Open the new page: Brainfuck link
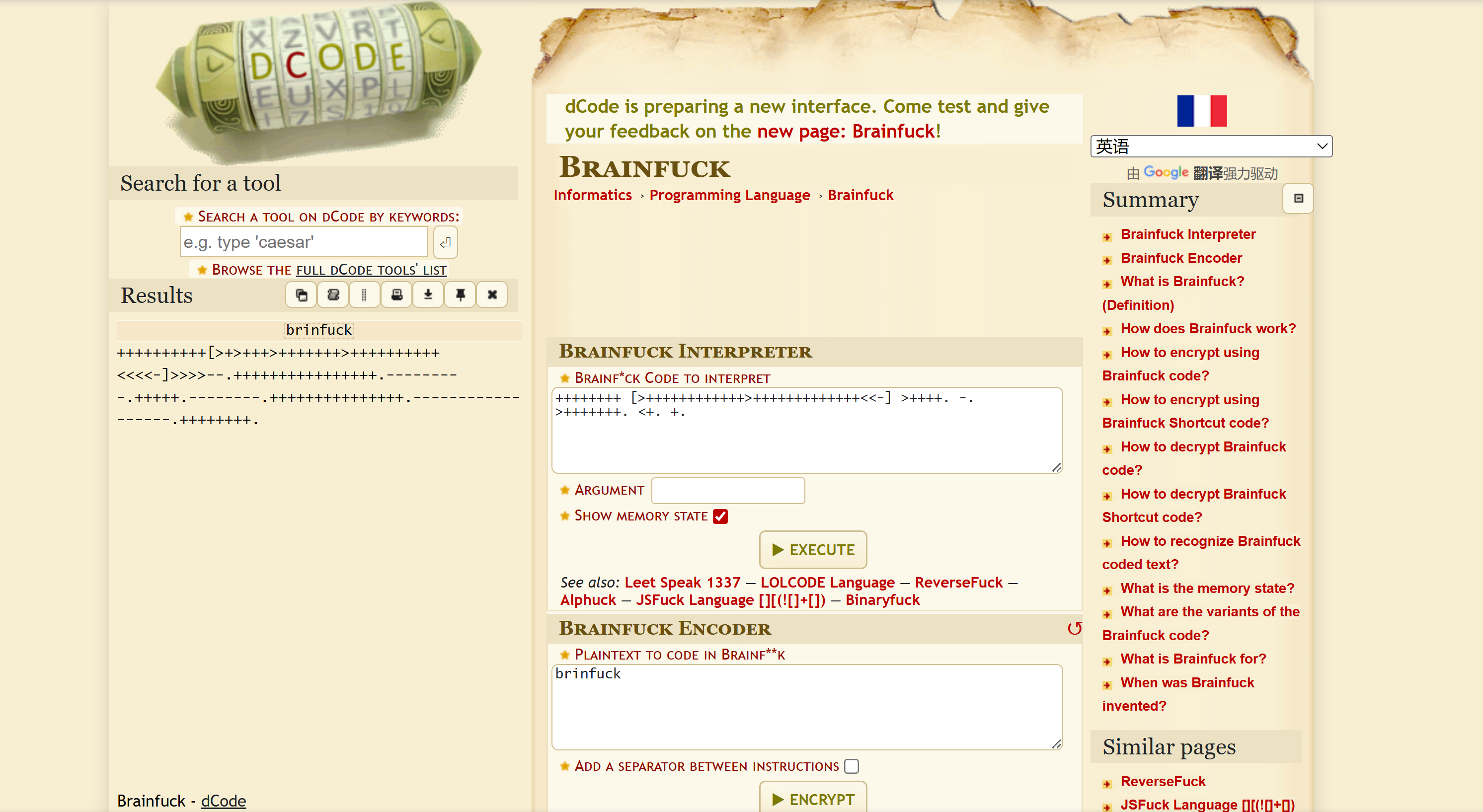This screenshot has height=812, width=1483. pos(845,131)
